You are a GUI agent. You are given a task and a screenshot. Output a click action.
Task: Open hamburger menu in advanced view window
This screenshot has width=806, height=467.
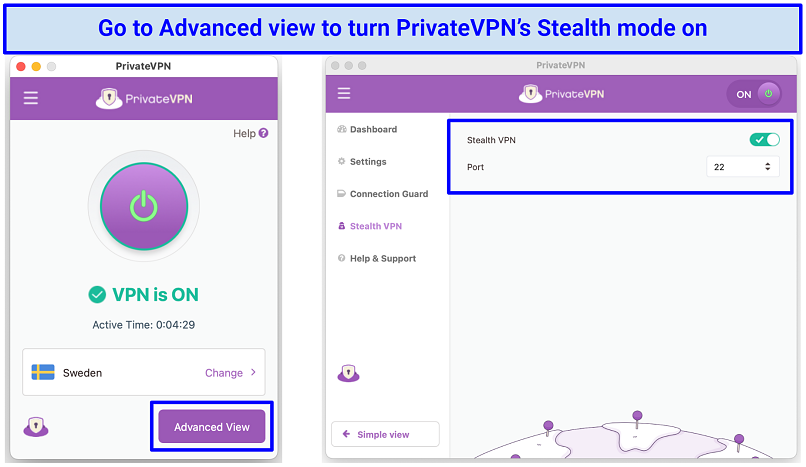(344, 93)
